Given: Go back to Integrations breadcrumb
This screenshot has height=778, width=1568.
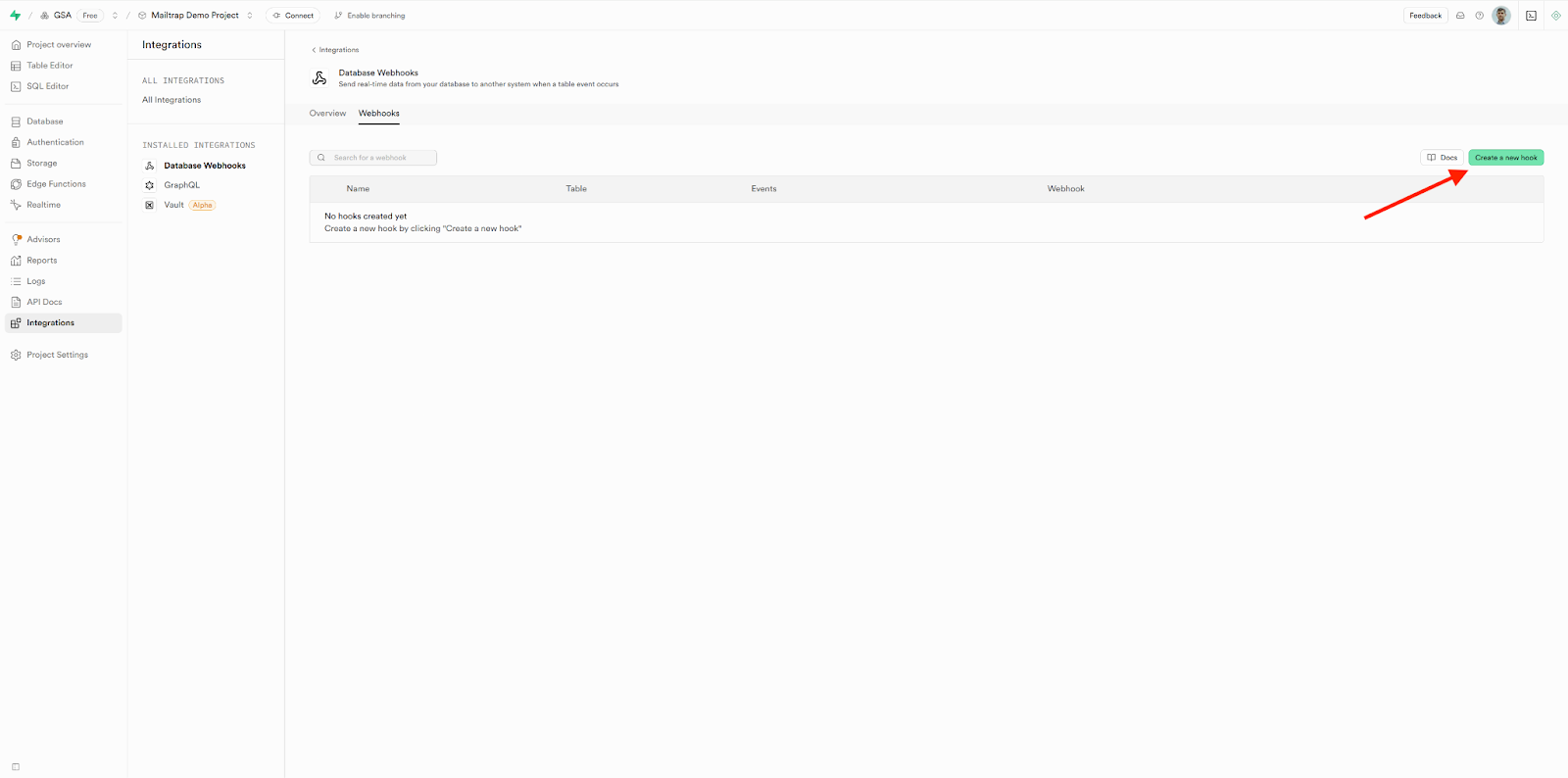Looking at the screenshot, I should [335, 50].
